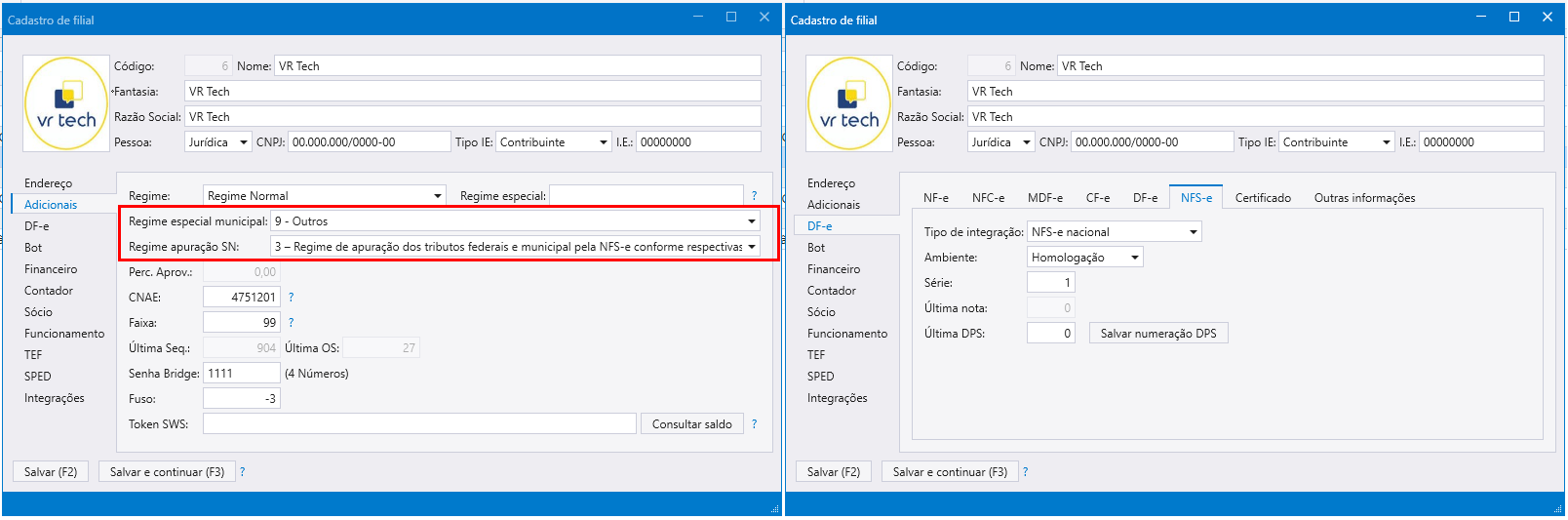Click the help icon beside Consultar saldo
The height and width of the screenshot is (520, 1568).
point(754,424)
